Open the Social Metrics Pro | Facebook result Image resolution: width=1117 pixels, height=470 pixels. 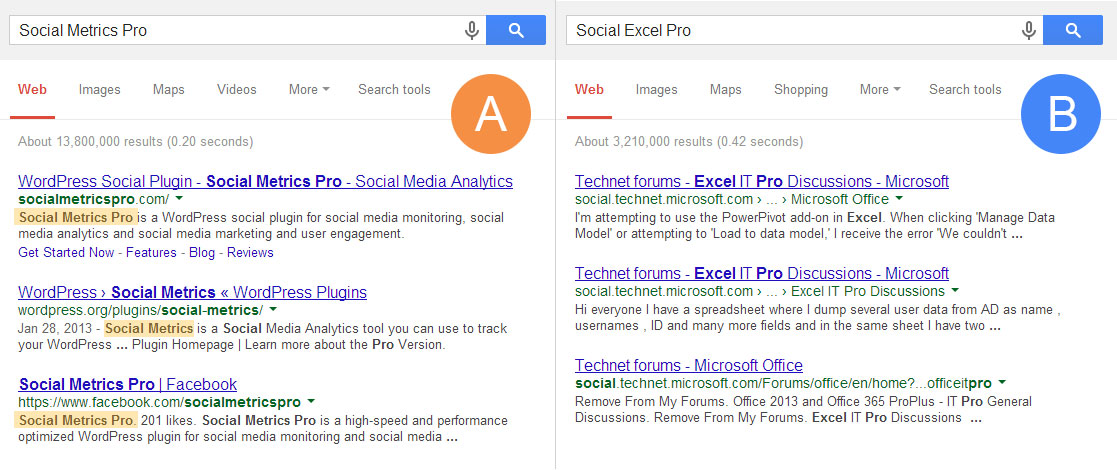[128, 385]
